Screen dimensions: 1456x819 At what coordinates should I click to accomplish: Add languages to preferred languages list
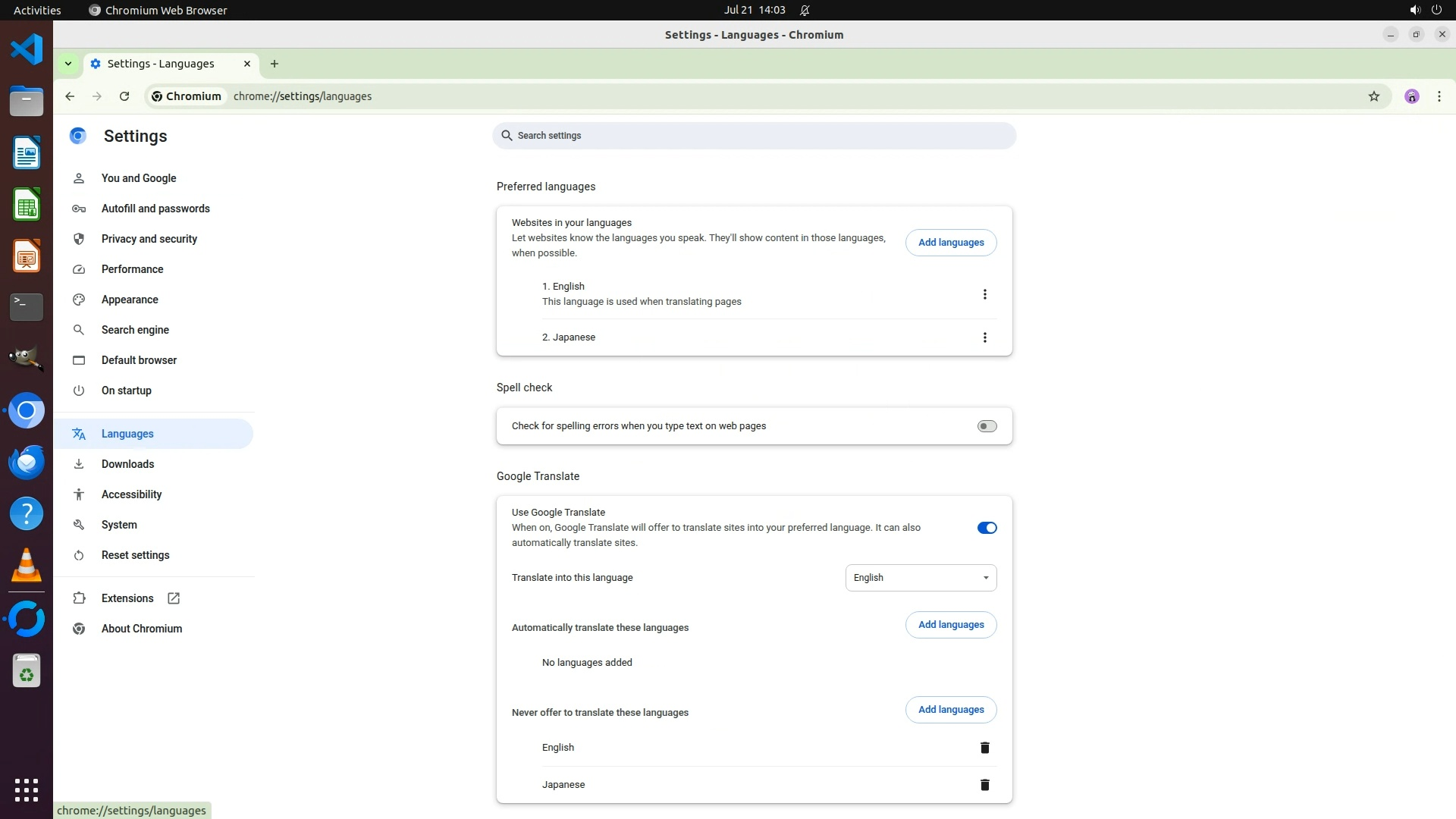click(950, 243)
